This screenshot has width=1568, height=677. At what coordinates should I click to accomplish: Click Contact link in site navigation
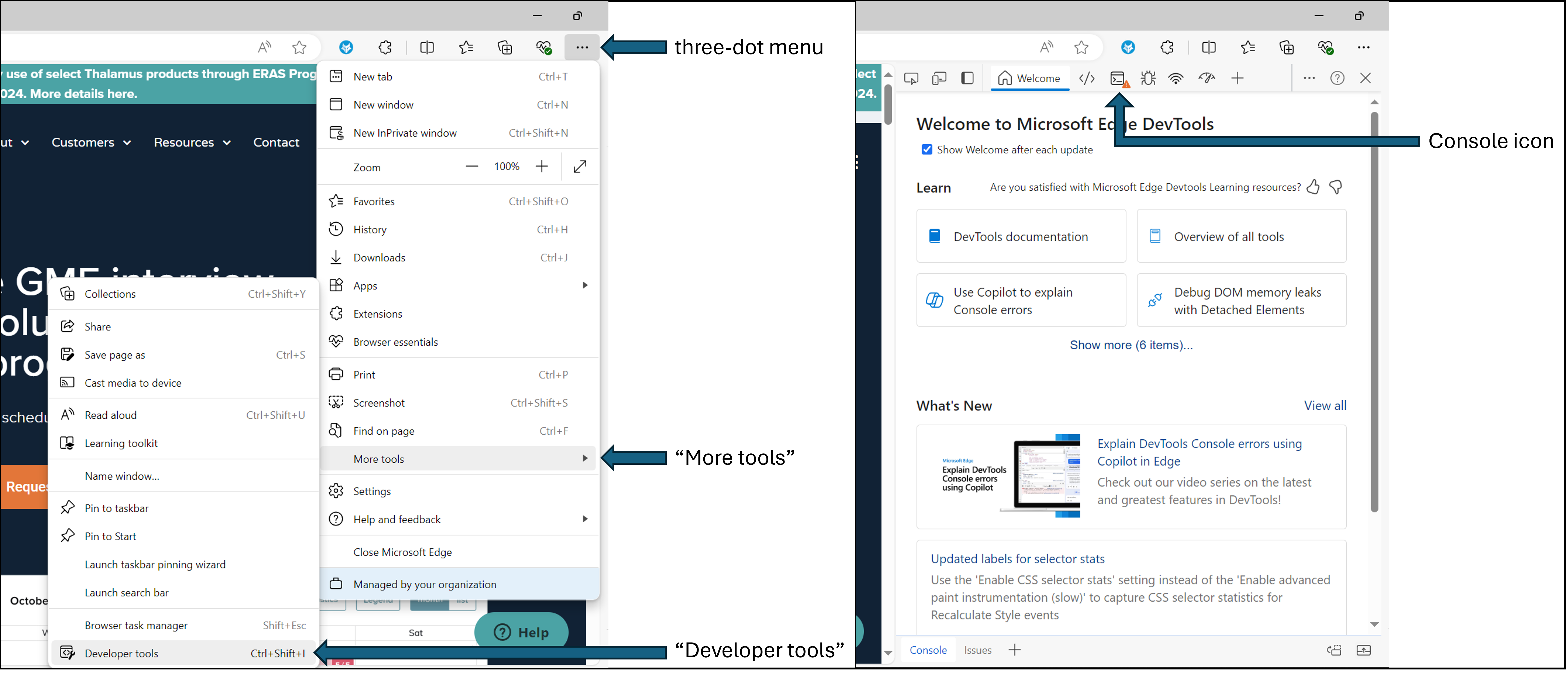pyautogui.click(x=276, y=142)
